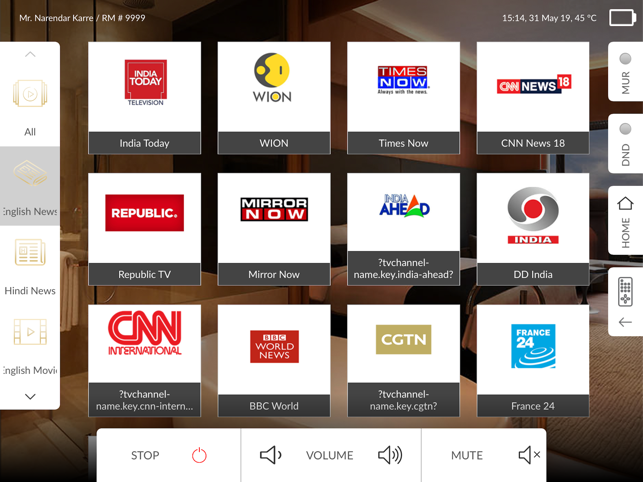
Task: Open the India Today channel logo
Action: 146,83
